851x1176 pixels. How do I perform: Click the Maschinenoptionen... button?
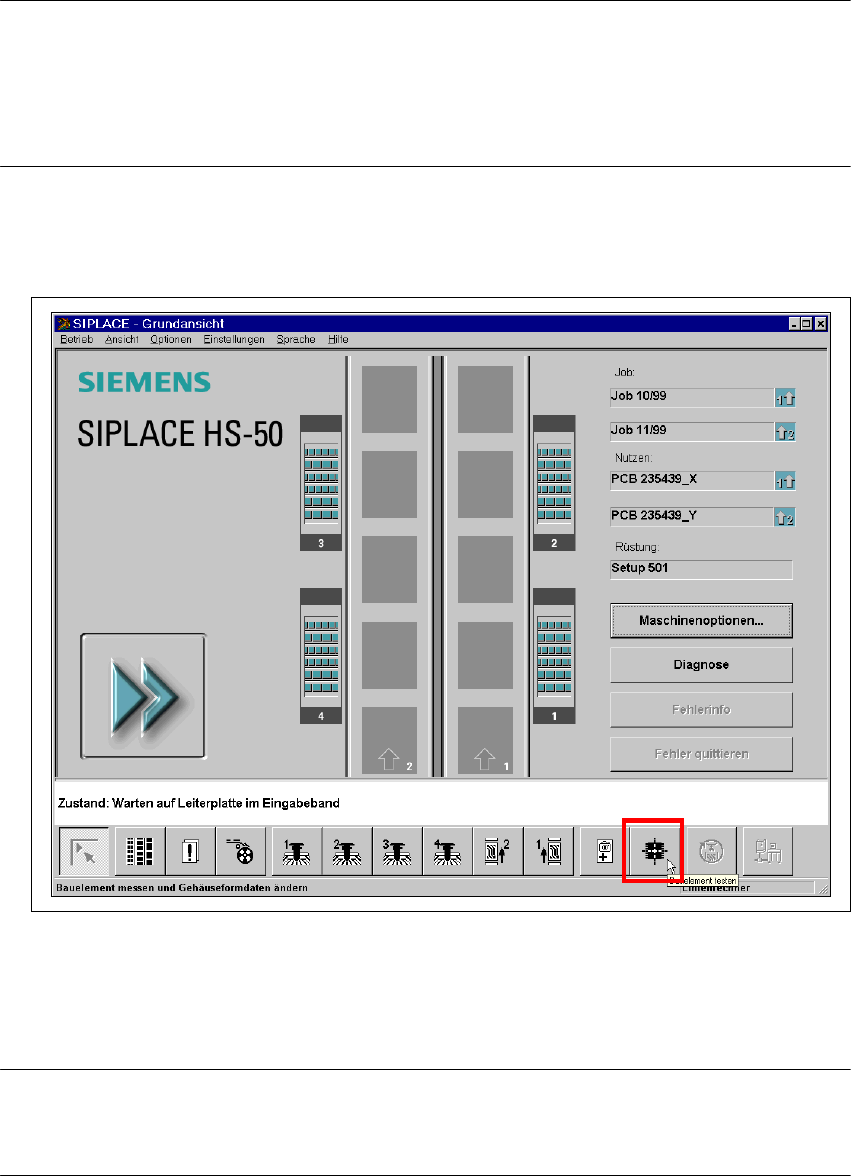click(x=701, y=620)
